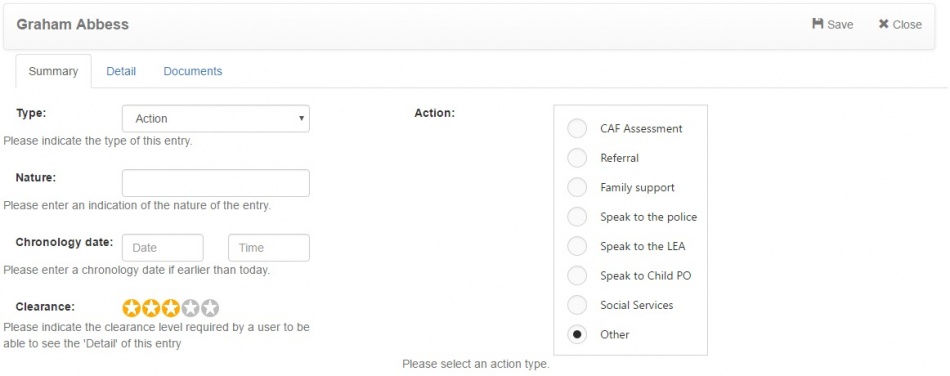950x376 pixels.
Task: Select the Other action radio button
Action: pyautogui.click(x=577, y=334)
